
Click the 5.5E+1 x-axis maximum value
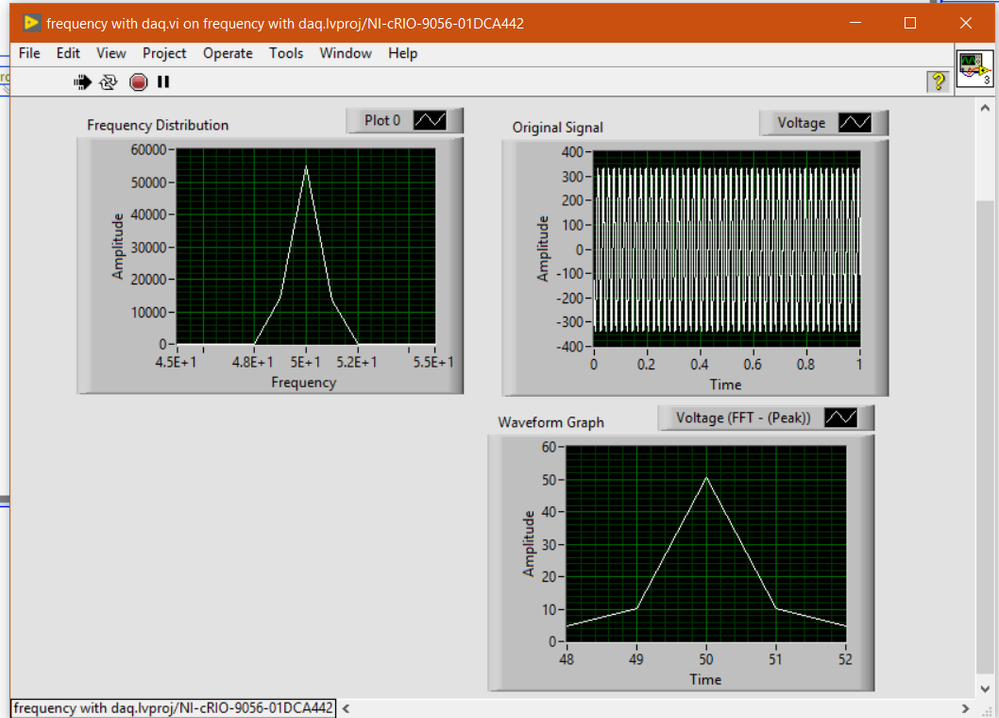tap(433, 363)
